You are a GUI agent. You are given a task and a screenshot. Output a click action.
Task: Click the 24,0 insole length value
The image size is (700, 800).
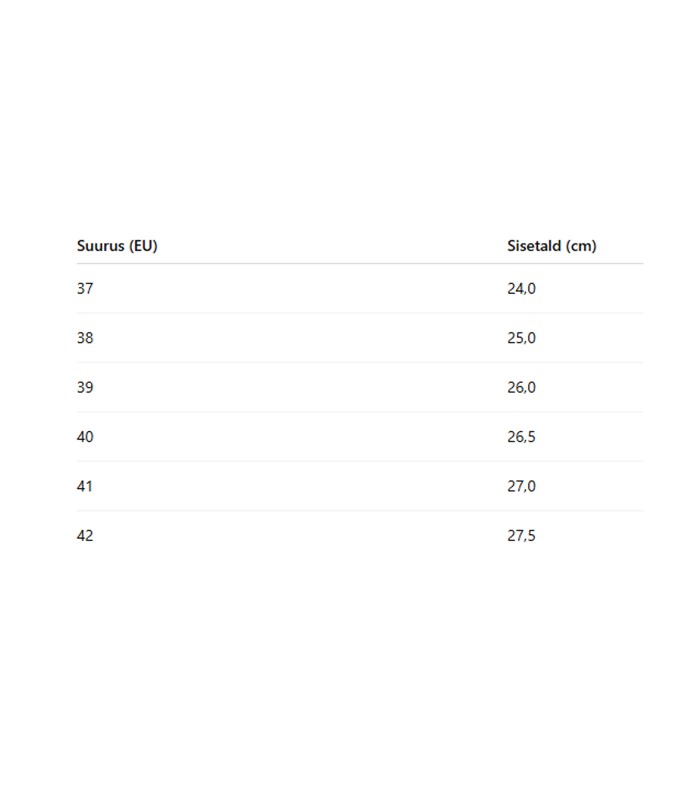(x=521, y=289)
